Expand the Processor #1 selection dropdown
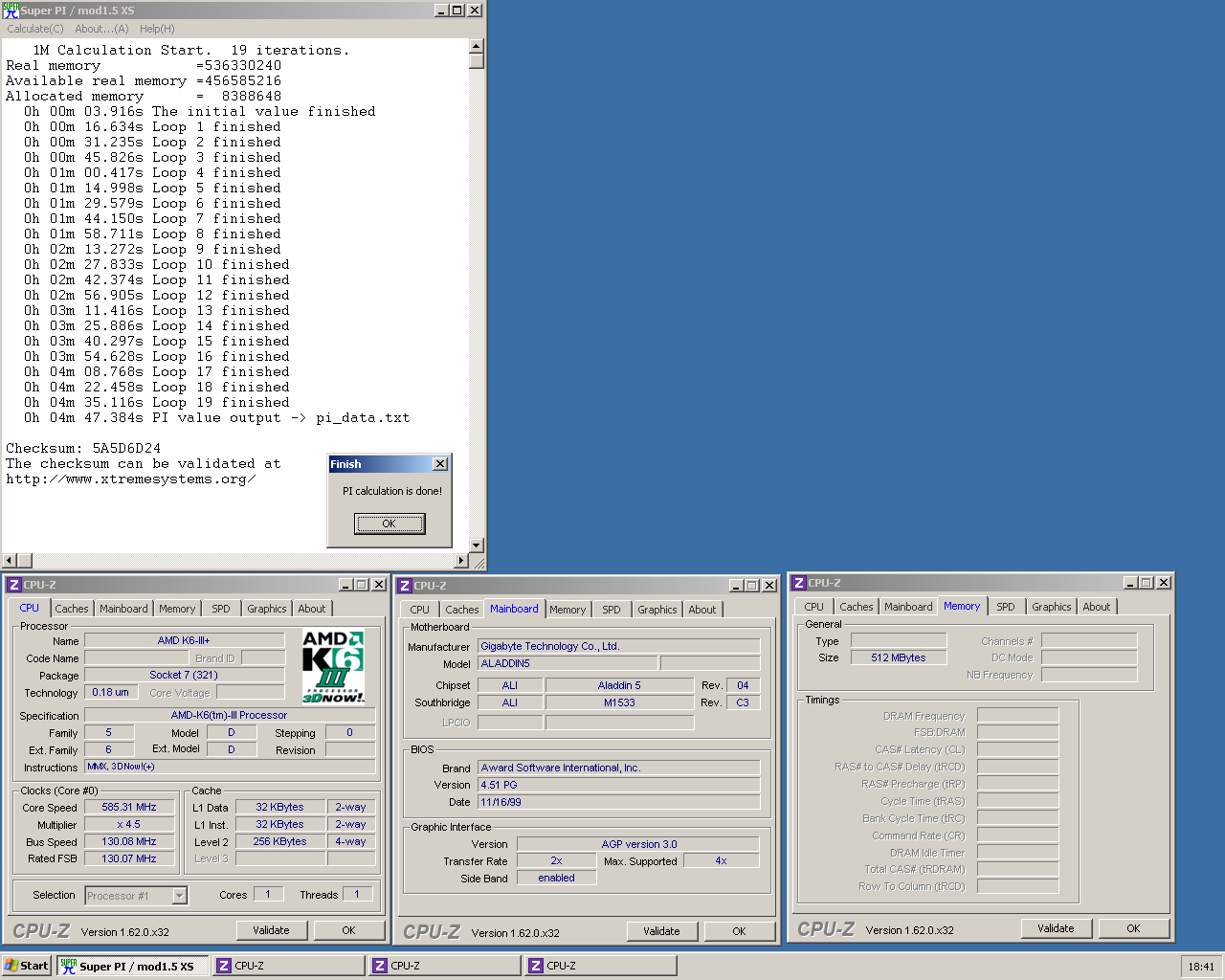The image size is (1225, 980). click(179, 896)
